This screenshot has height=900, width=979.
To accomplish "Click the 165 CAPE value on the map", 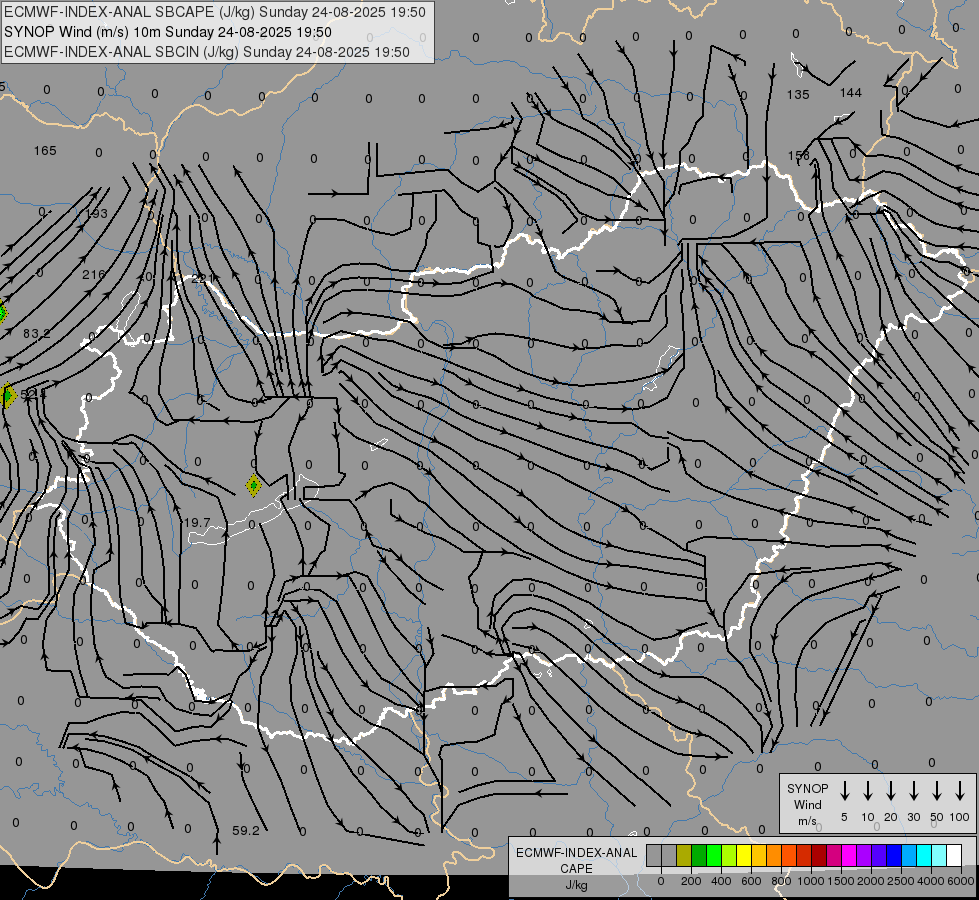I will [45, 151].
